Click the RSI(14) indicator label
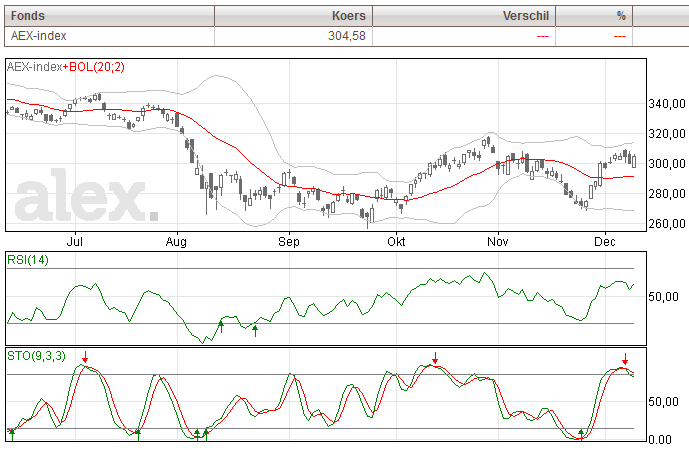The width and height of the screenshot is (689, 450). [x=28, y=260]
